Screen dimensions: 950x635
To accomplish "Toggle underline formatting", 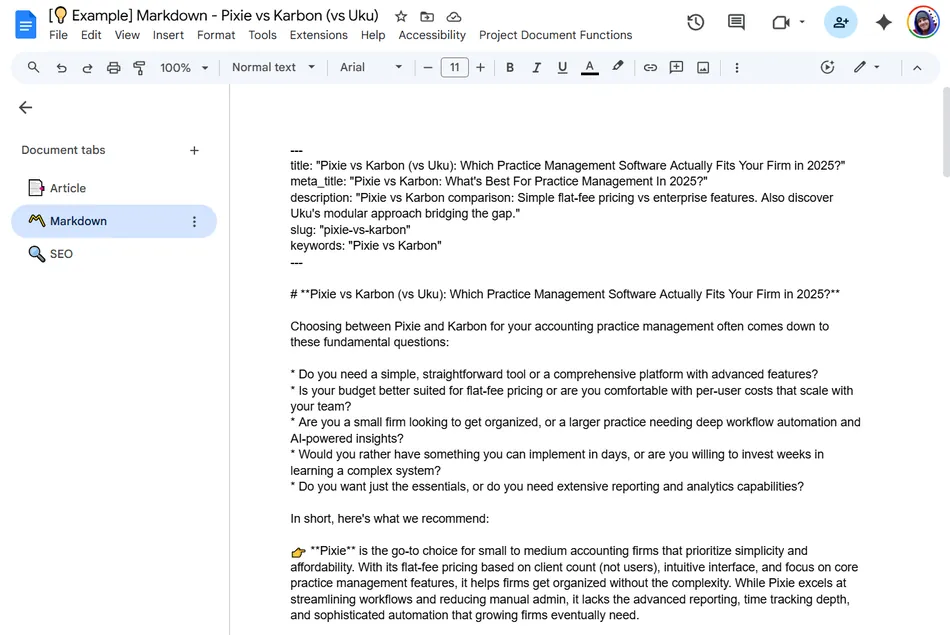I will click(x=562, y=67).
